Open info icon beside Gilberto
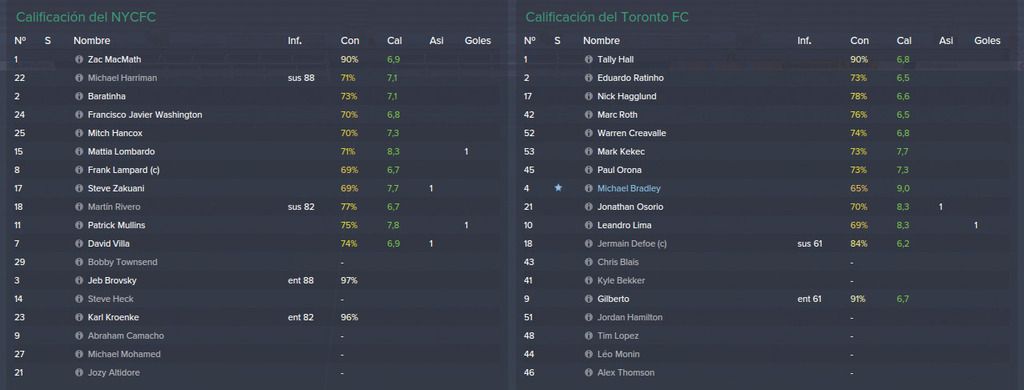The height and width of the screenshot is (390, 1024). click(x=588, y=299)
